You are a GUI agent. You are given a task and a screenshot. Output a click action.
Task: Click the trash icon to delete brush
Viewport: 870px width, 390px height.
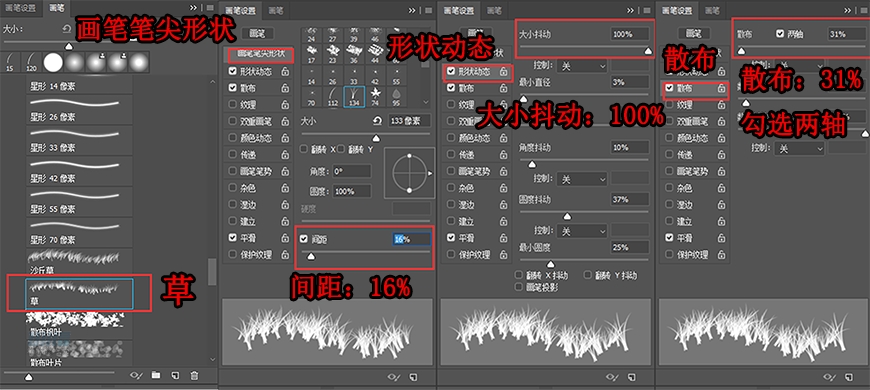194,376
